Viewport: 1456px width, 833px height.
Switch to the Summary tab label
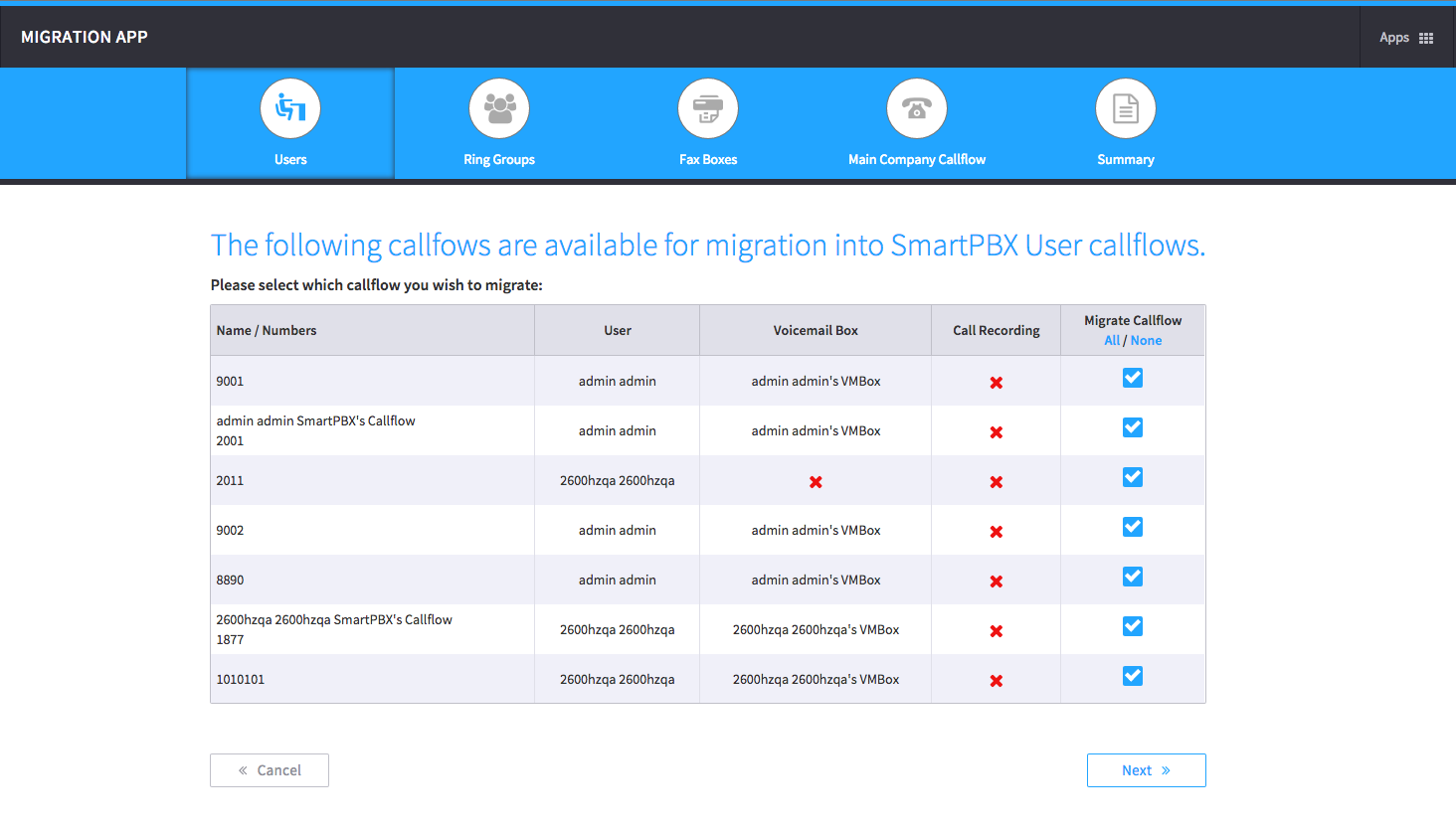1126,159
